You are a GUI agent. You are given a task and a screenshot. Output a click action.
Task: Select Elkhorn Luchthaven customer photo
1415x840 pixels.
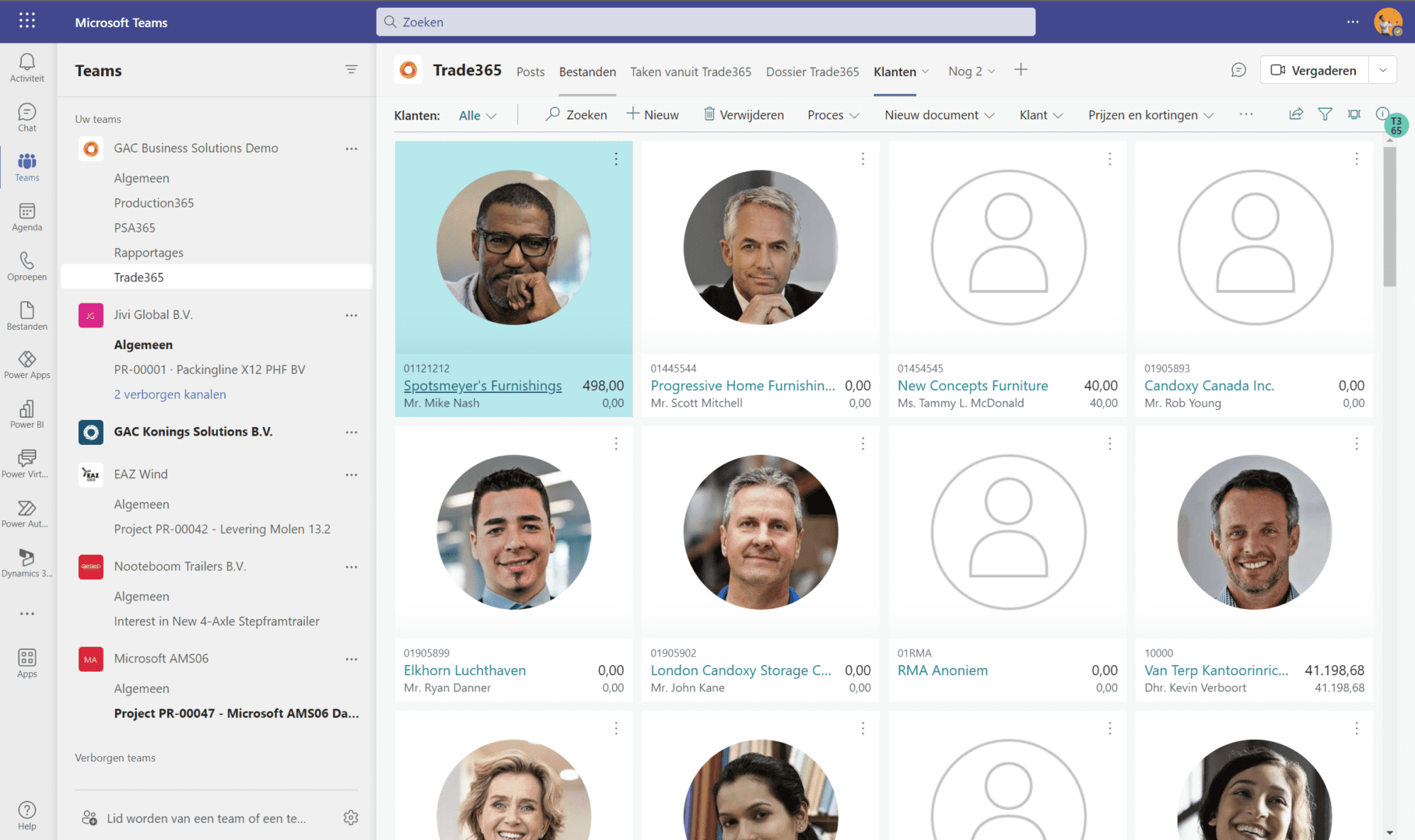coord(513,532)
